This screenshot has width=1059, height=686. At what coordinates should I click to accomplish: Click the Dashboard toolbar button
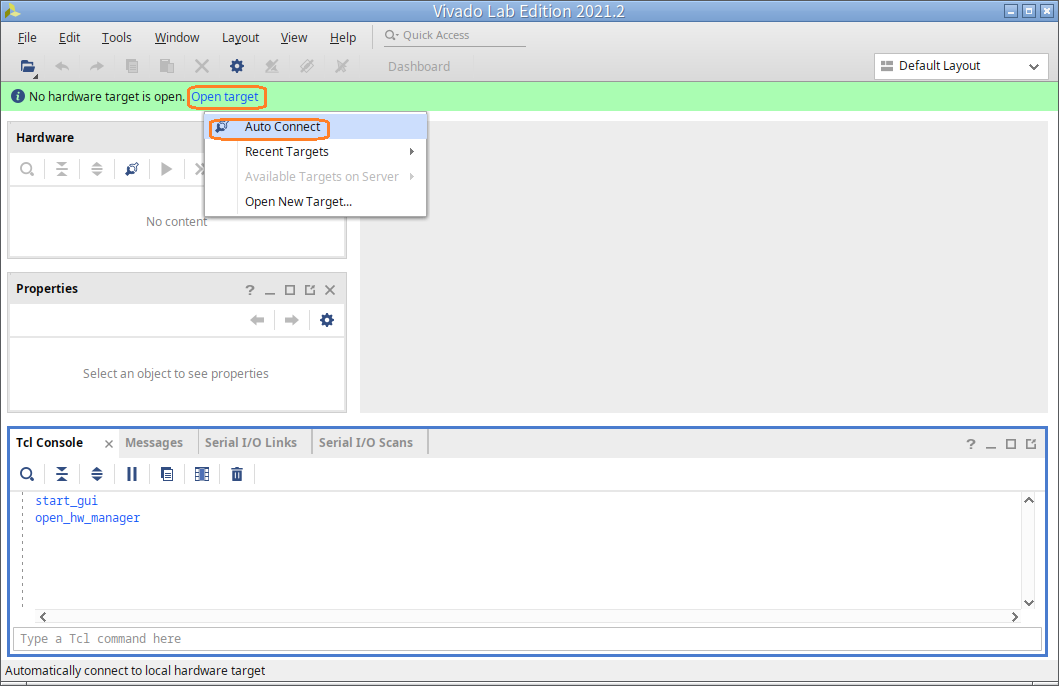tap(419, 66)
